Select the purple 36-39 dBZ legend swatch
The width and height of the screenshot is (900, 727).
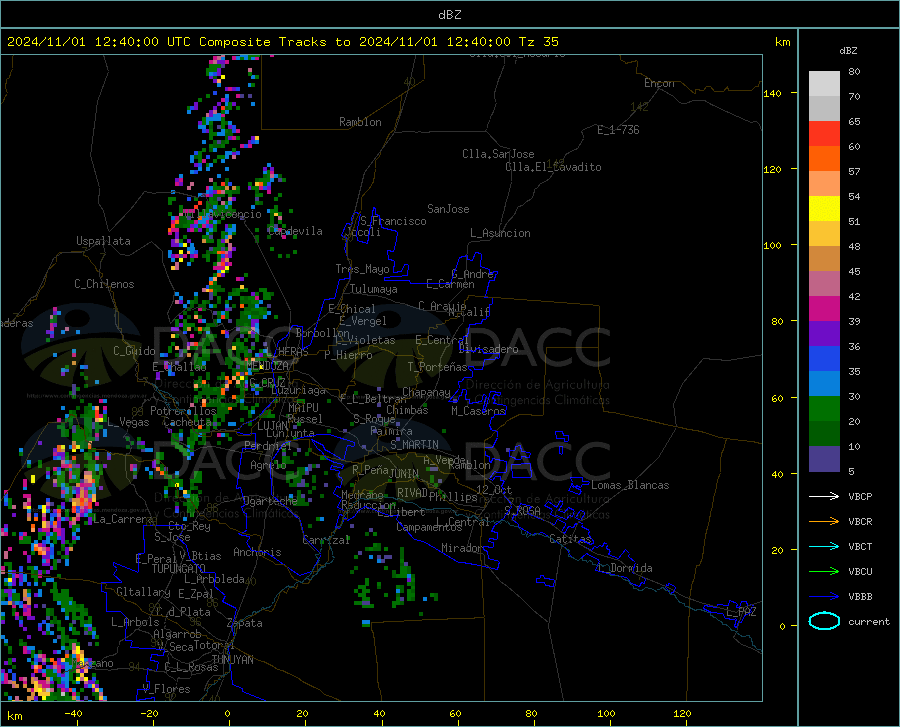click(824, 334)
